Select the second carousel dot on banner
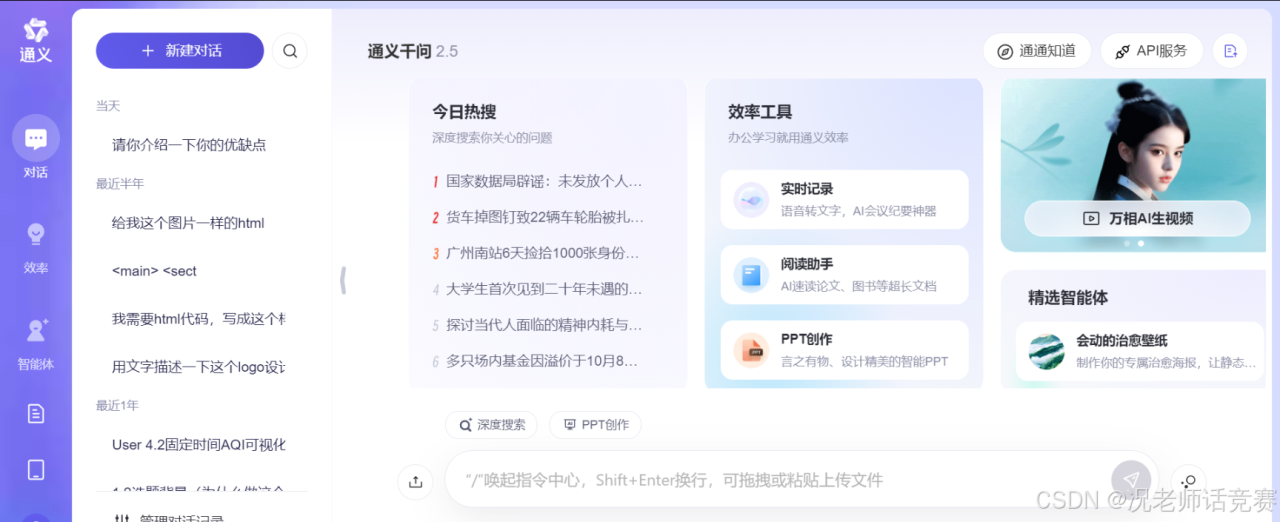Viewport: 1280px width, 522px height. point(1141,243)
